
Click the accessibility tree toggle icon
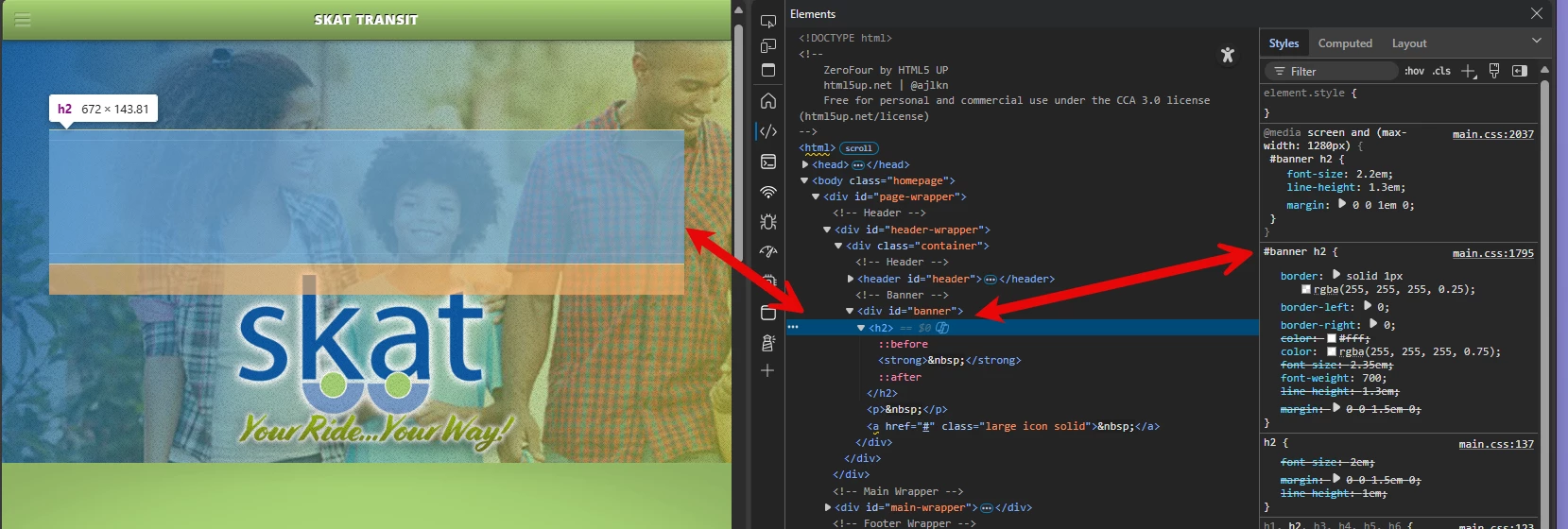click(1227, 55)
